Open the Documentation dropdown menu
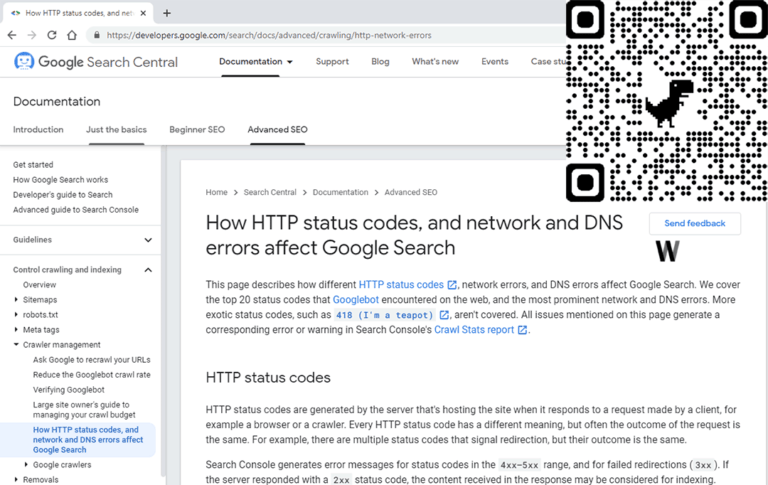The height and width of the screenshot is (485, 768). click(256, 62)
